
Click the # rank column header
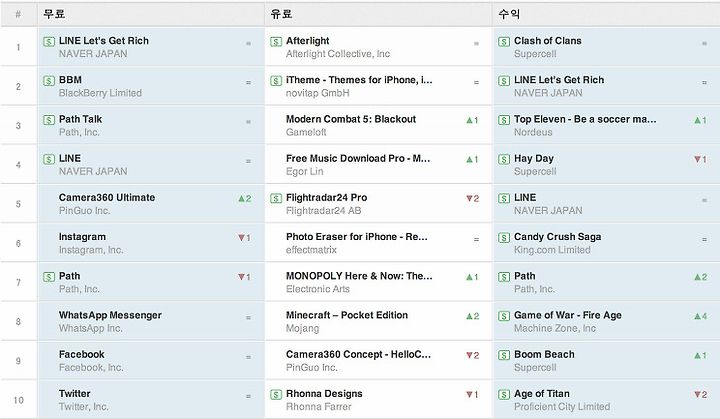[19, 14]
